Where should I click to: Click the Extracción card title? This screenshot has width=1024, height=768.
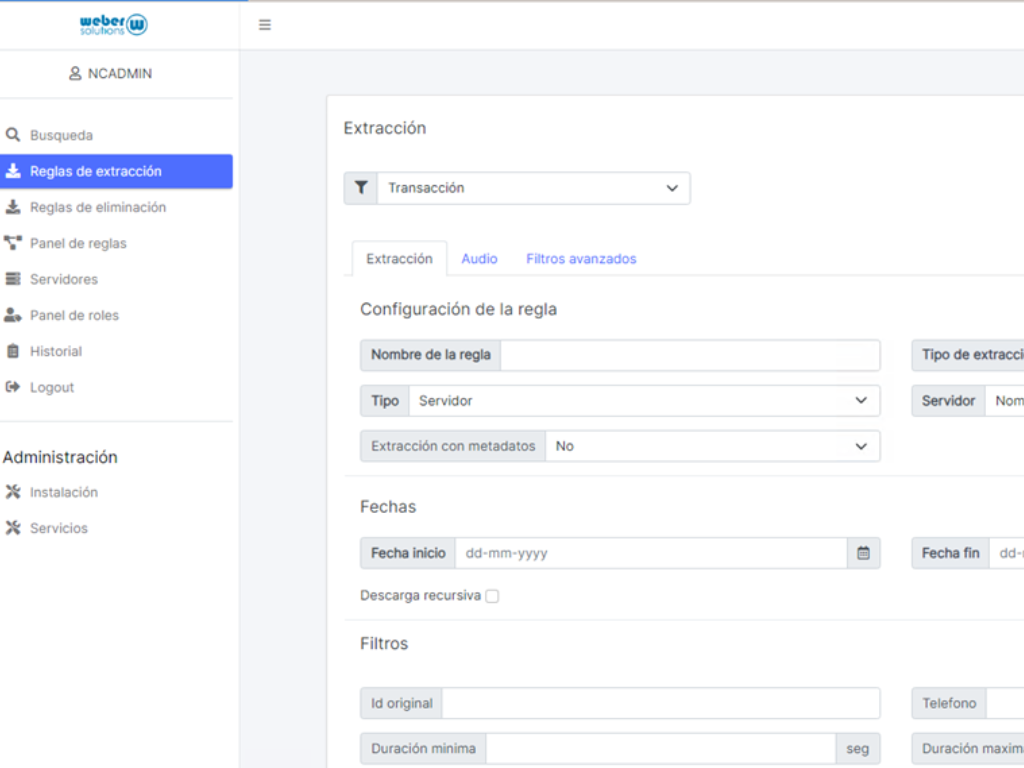385,128
